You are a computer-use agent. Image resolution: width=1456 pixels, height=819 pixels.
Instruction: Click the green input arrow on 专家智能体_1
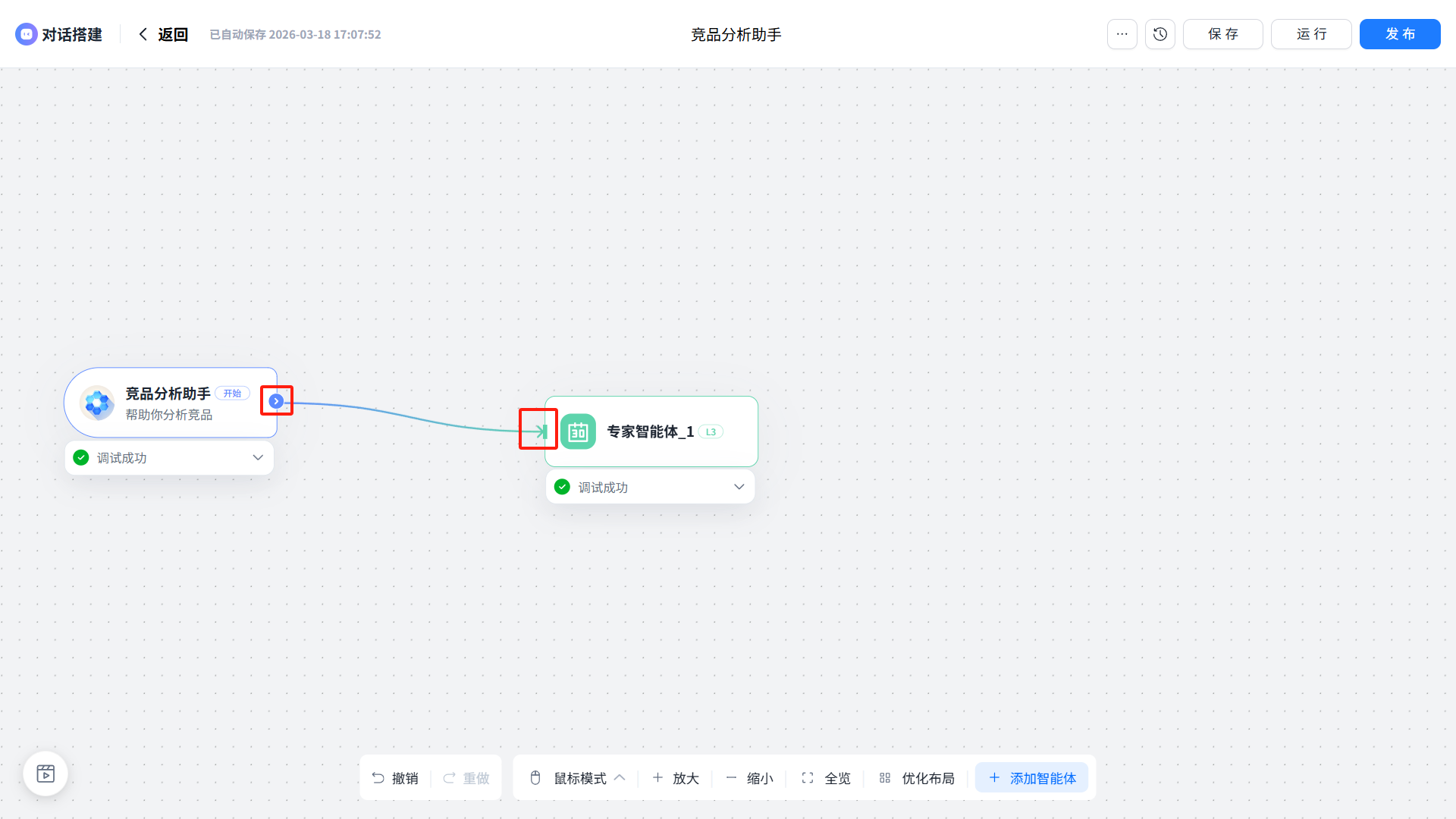tap(540, 431)
